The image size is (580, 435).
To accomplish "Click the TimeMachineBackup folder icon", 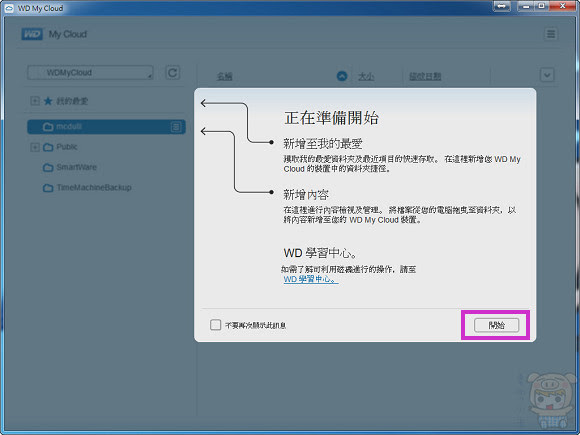I will coord(48,188).
